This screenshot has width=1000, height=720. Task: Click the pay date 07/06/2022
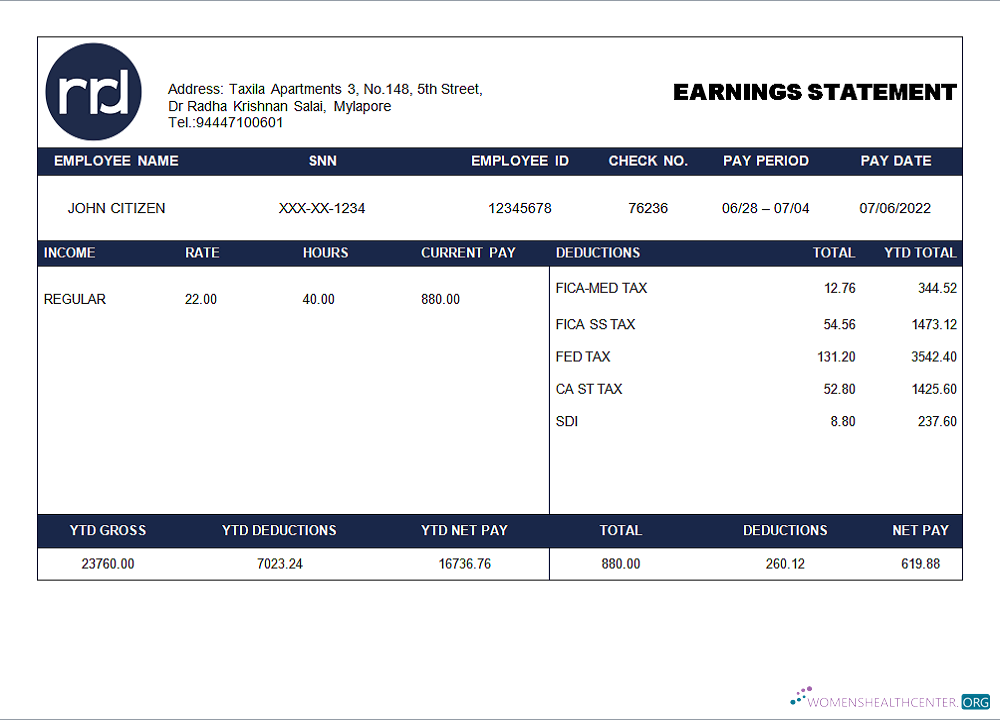coord(895,208)
